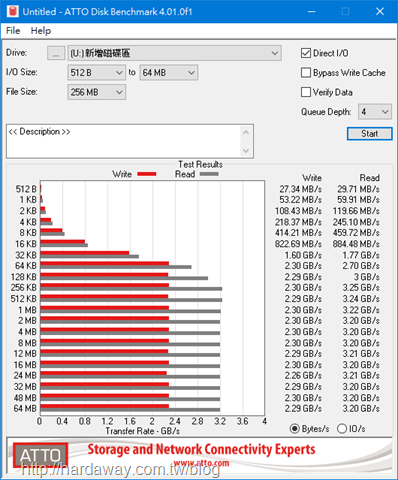This screenshot has width=398, height=480.
Task: Click the 48 MB row label
Action: tap(25, 398)
